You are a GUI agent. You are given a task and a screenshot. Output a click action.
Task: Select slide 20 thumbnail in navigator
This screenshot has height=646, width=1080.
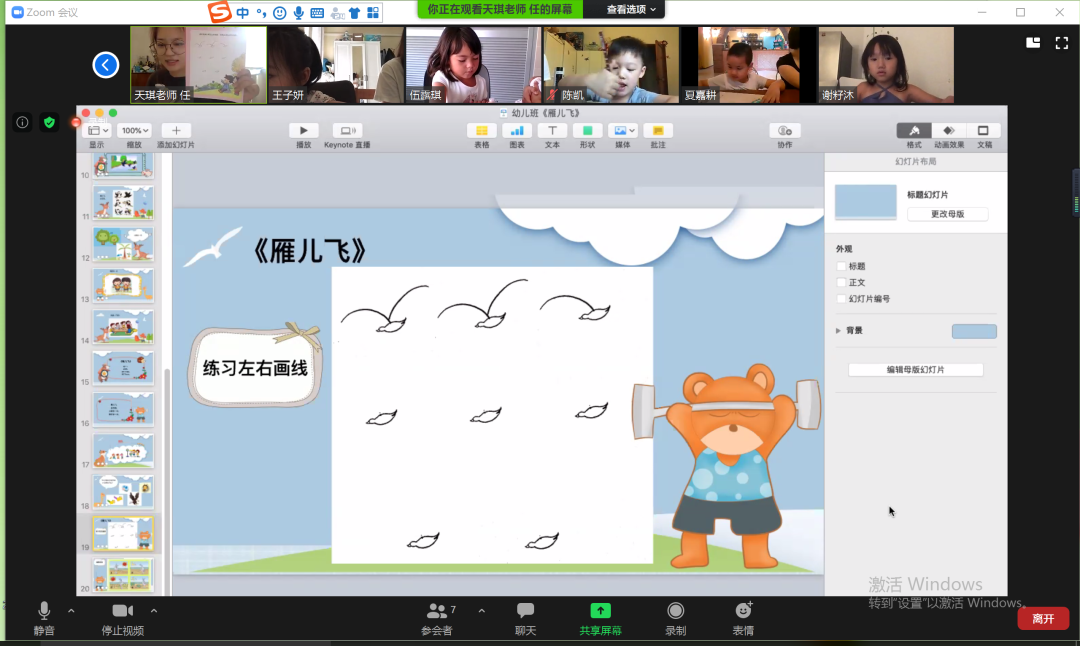coord(123,574)
